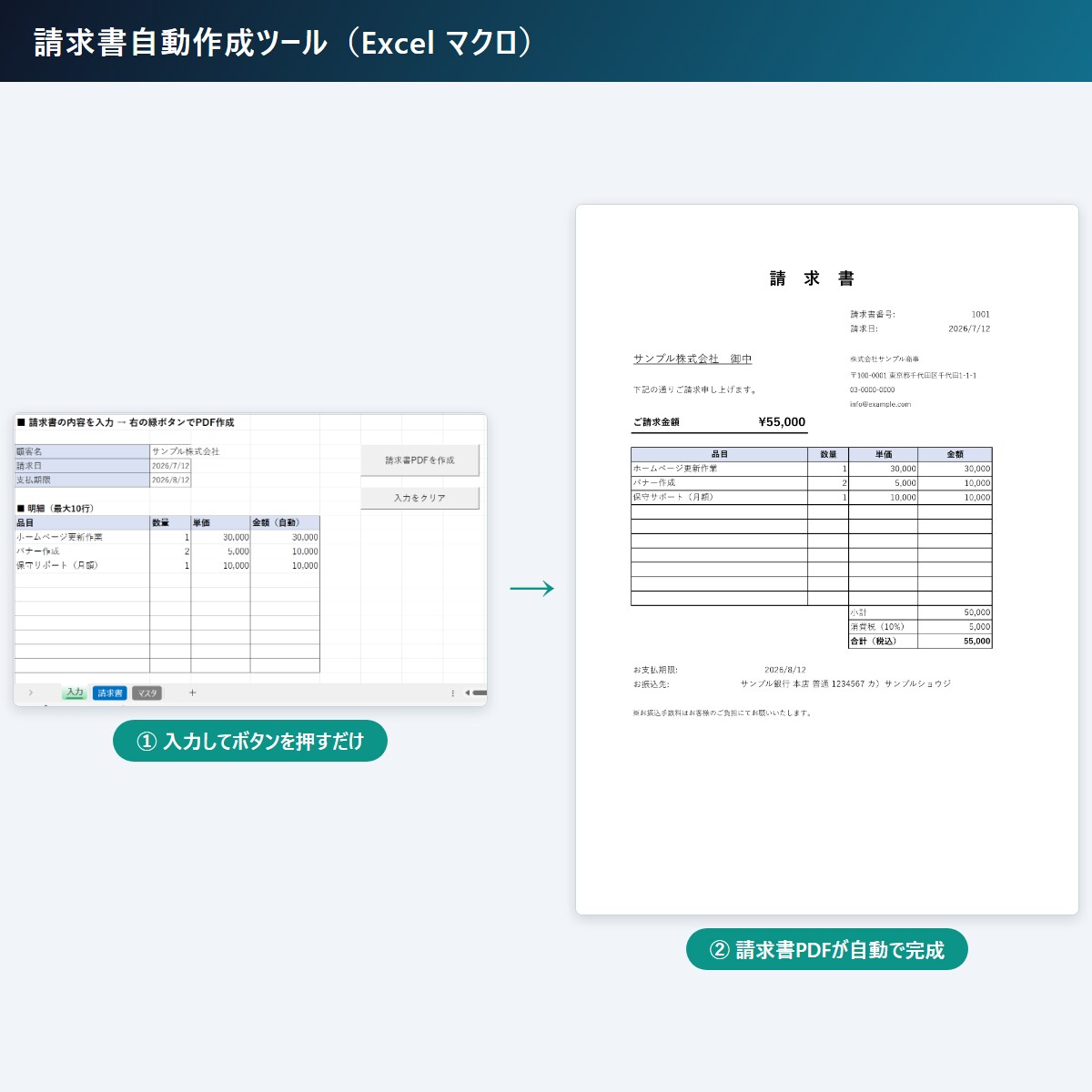Select バナー作成 item cell in Excel
The width and height of the screenshot is (1092, 1092).
[82, 551]
